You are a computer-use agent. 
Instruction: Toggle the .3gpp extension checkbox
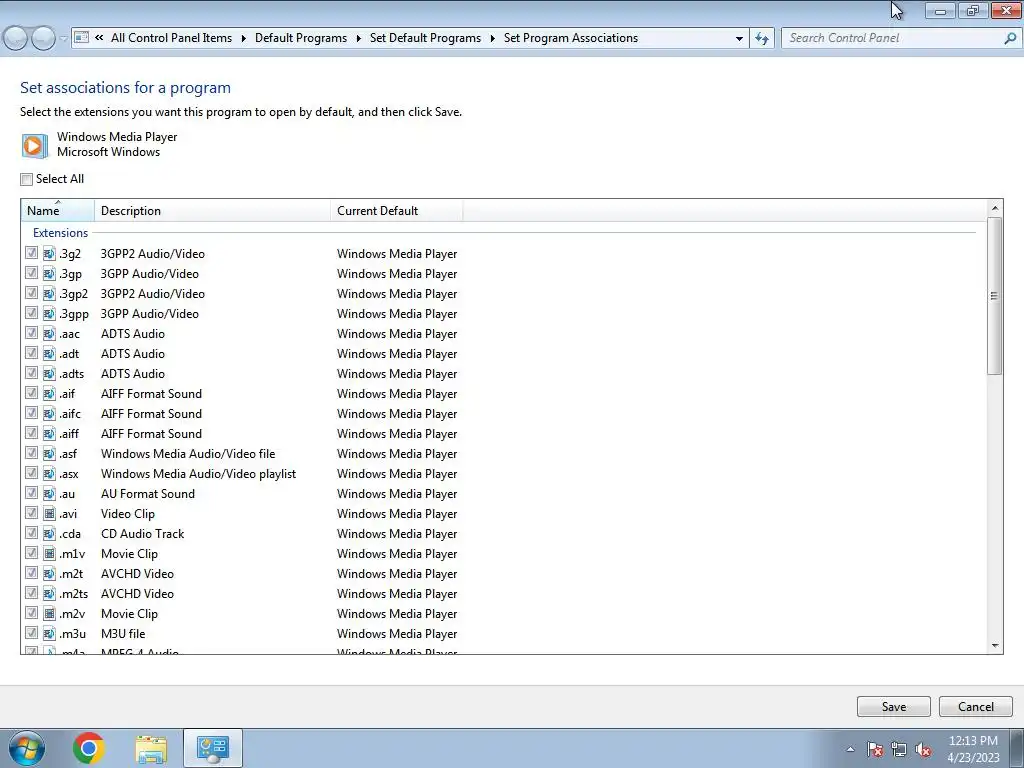31,313
